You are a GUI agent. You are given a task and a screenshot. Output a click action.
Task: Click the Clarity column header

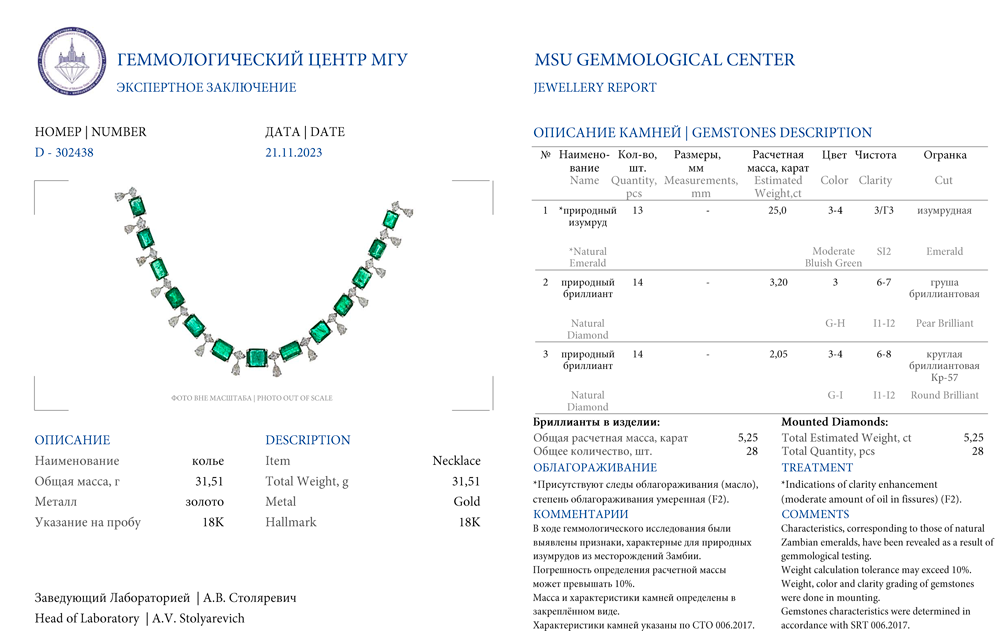875,181
